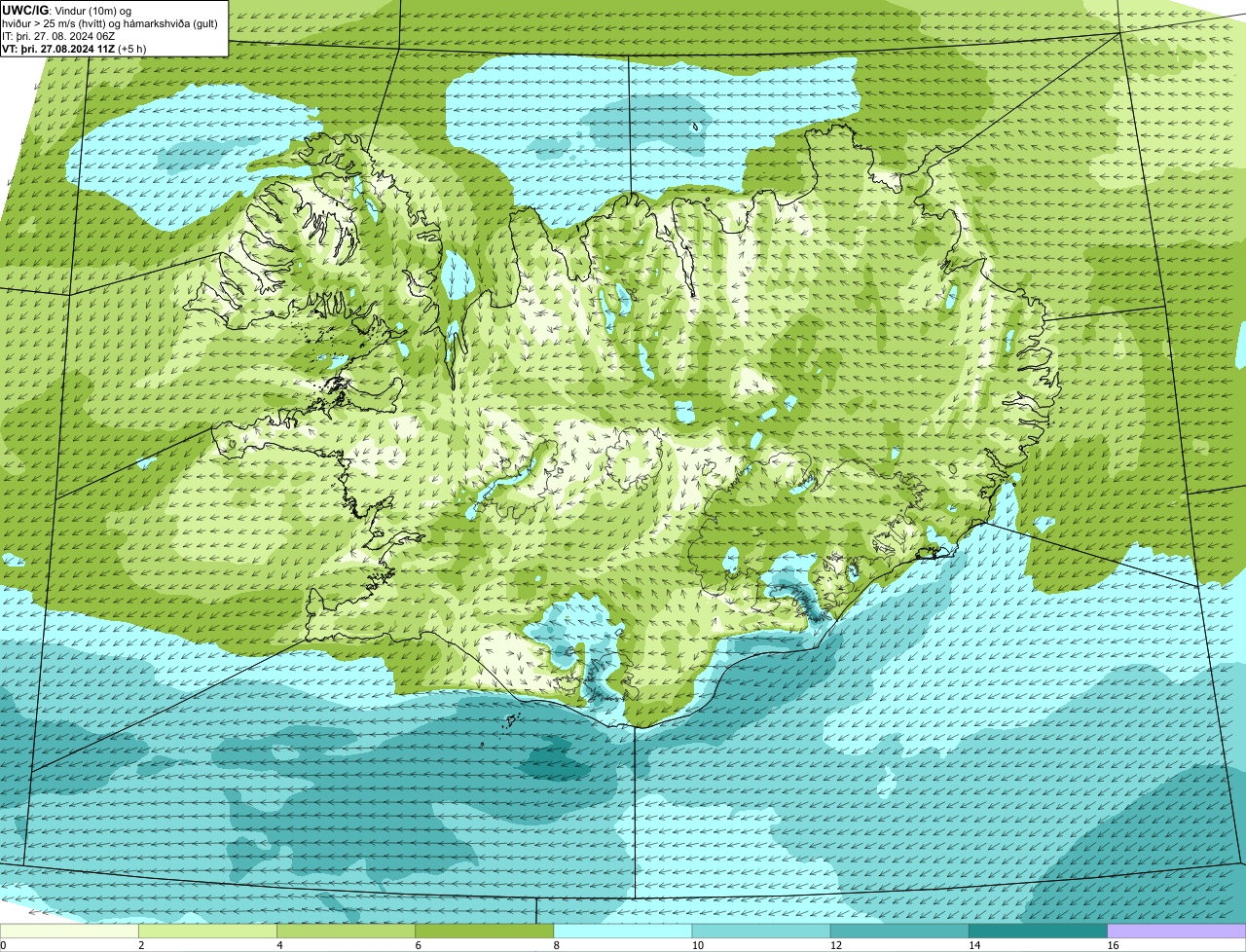
Task: Click the 12–14 m/s teal legend swatch
Action: pyautogui.click(x=899, y=932)
